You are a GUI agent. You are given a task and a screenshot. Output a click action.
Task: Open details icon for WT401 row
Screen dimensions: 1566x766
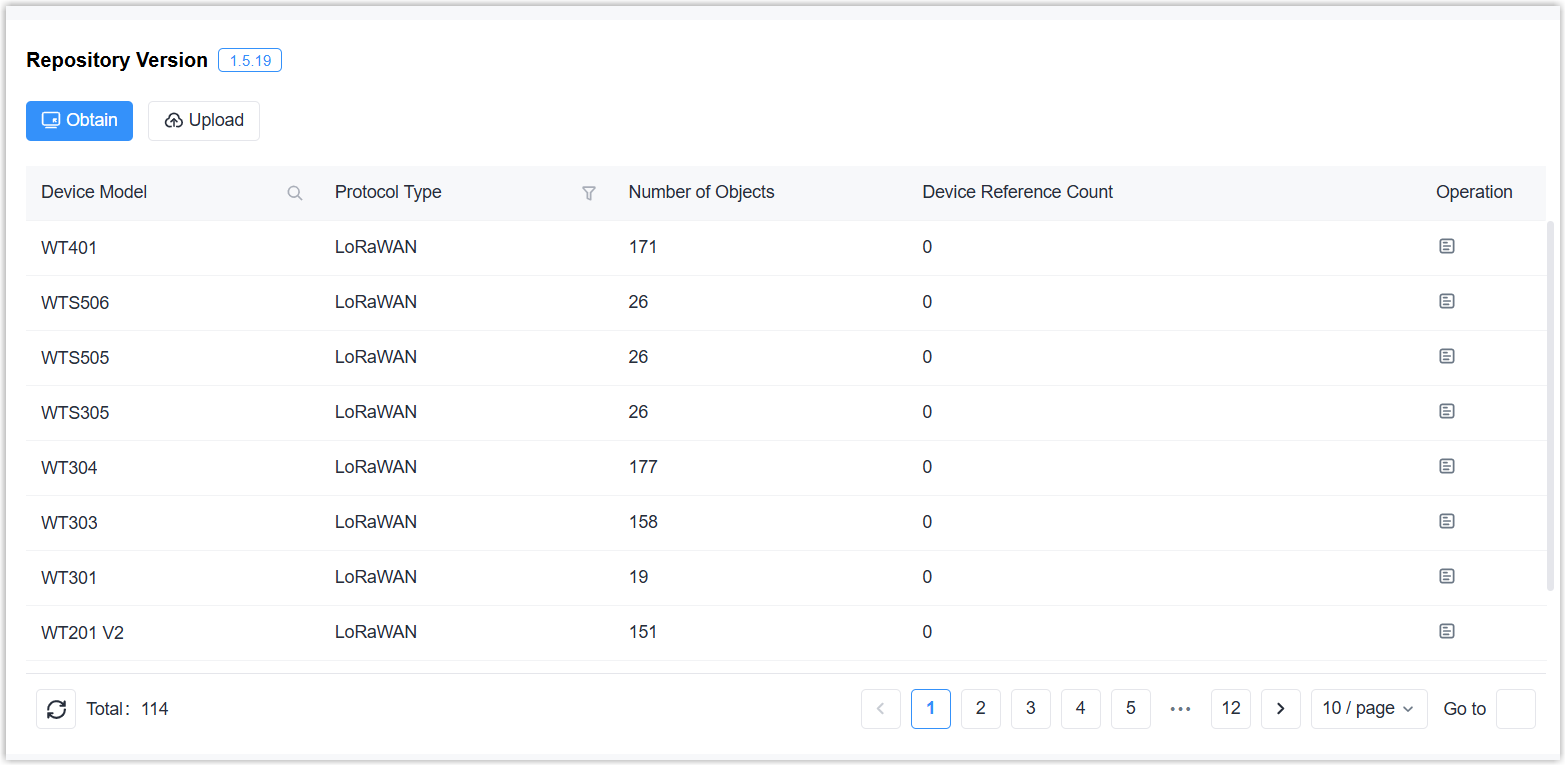1446,246
